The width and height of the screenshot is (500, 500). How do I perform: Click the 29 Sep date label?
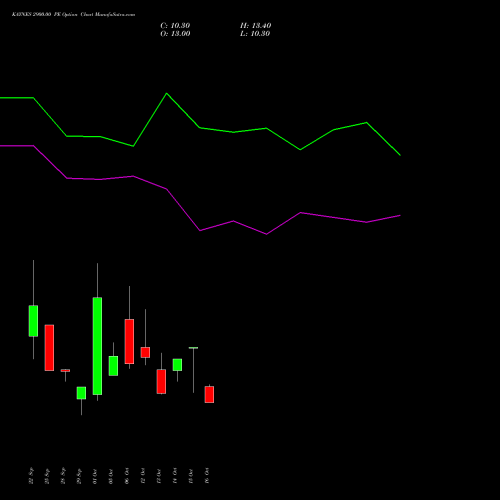click(79, 476)
